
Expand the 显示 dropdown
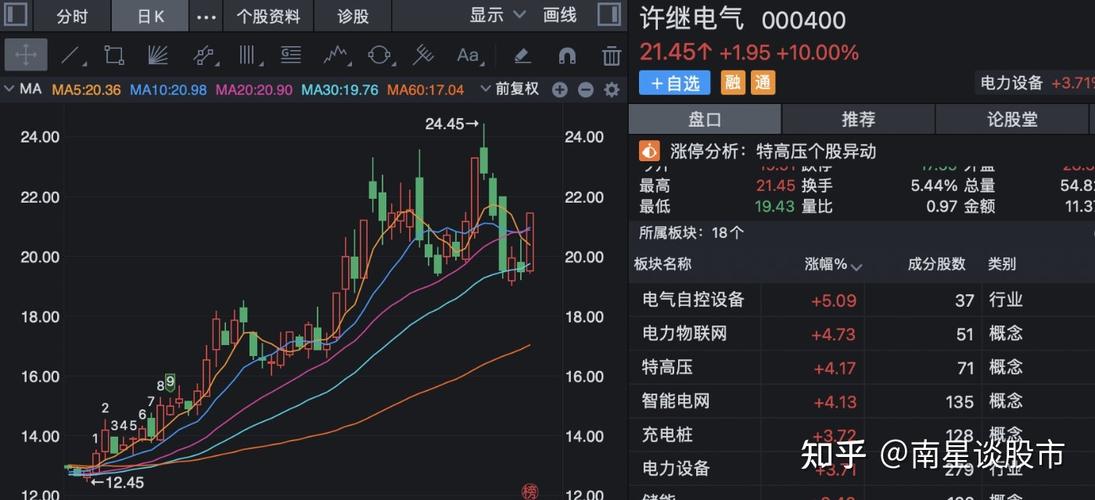tap(497, 15)
